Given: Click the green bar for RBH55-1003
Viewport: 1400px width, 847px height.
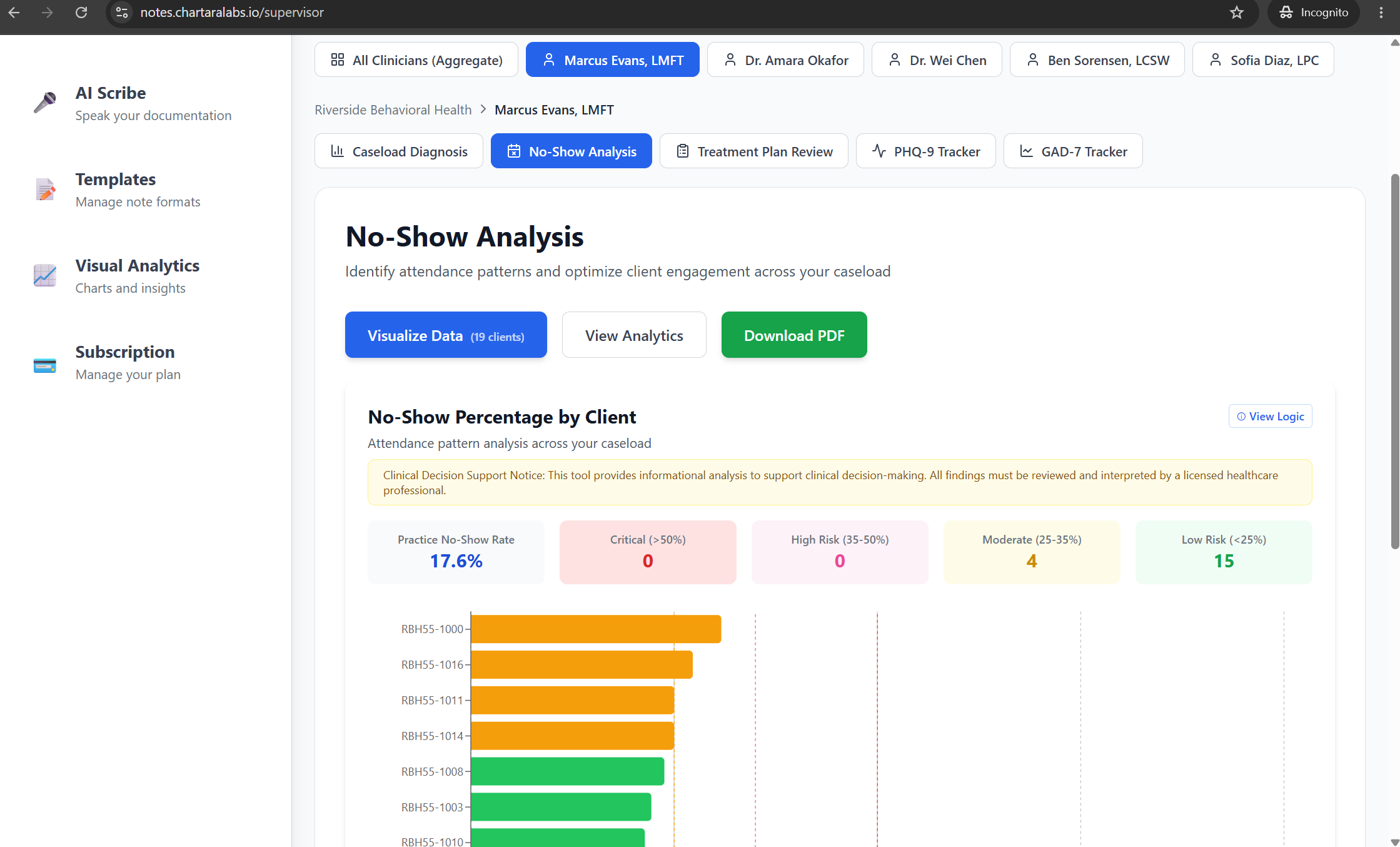Looking at the screenshot, I should tap(561, 807).
